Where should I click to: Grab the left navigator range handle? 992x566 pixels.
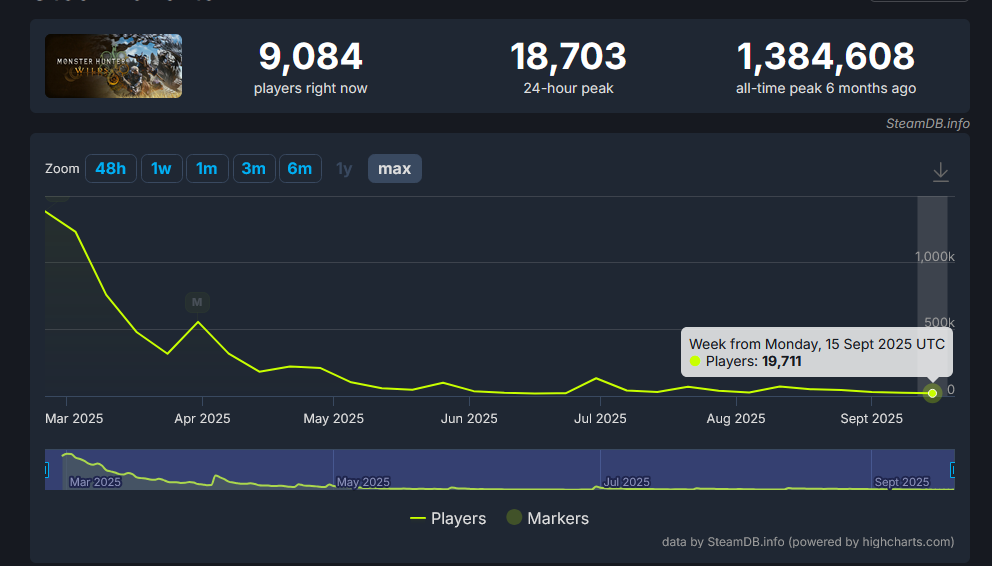[46, 470]
